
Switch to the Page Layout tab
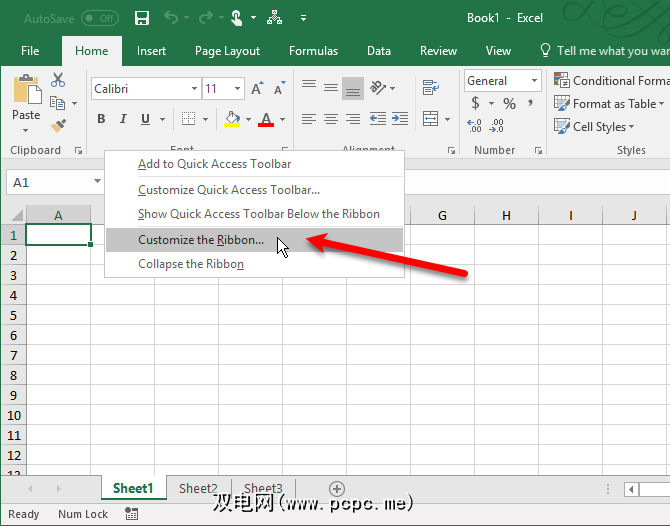pyautogui.click(x=227, y=51)
